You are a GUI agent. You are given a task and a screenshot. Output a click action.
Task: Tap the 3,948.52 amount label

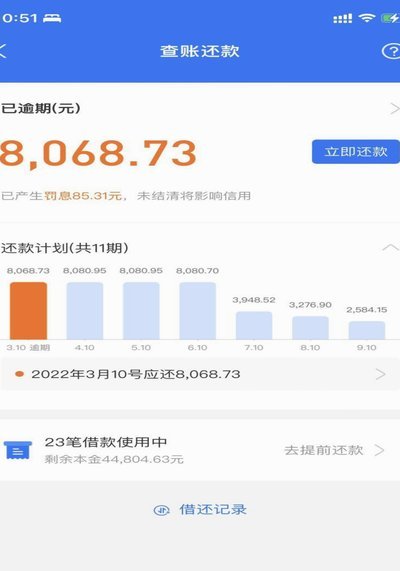click(x=254, y=300)
